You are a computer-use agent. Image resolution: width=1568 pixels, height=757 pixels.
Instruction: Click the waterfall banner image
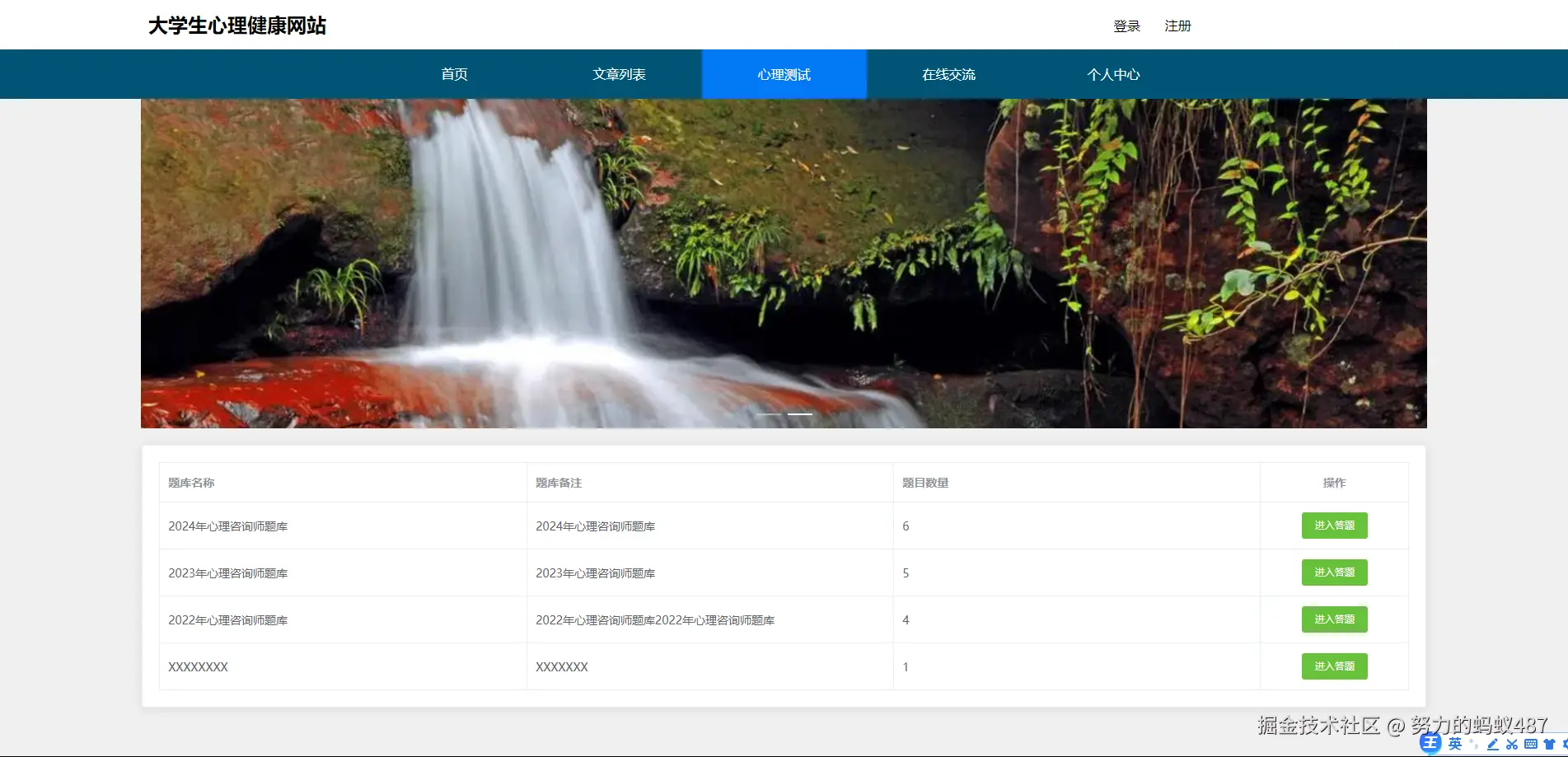[x=784, y=264]
